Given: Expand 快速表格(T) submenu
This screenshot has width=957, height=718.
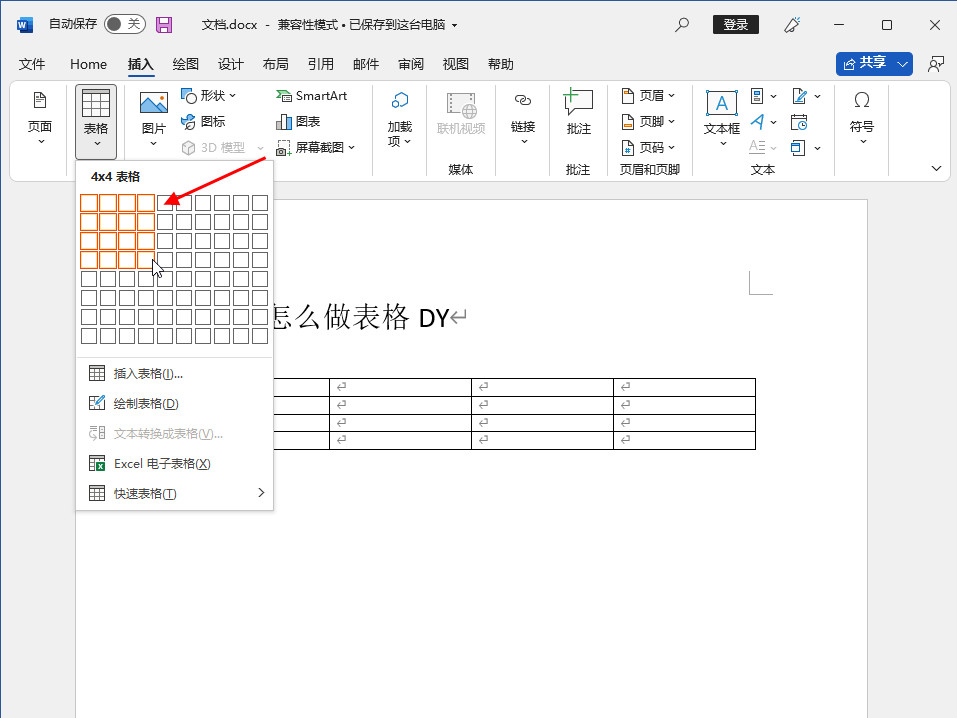Looking at the screenshot, I should (x=174, y=493).
